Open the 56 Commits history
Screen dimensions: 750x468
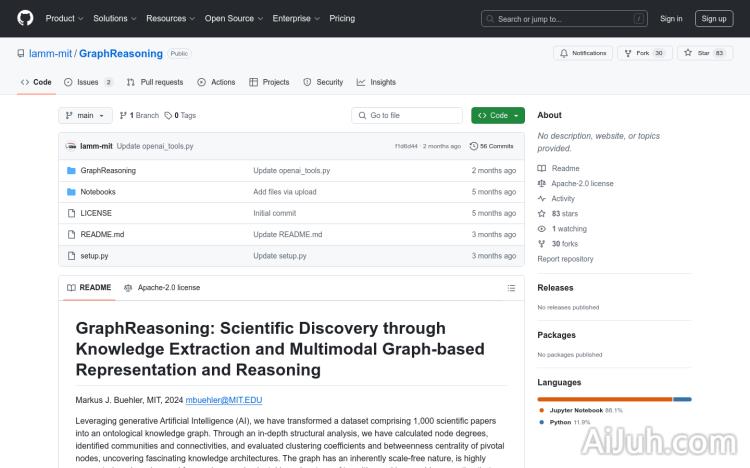click(491, 146)
